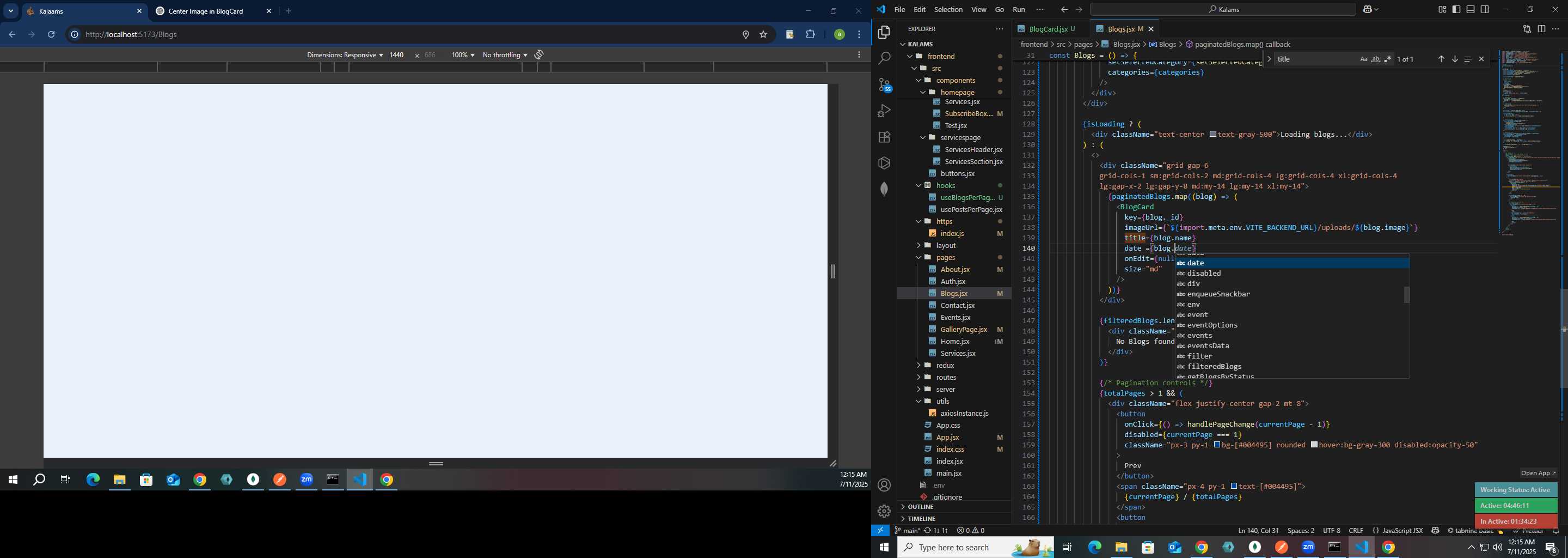Expand the layout folder in Explorer

[946, 246]
